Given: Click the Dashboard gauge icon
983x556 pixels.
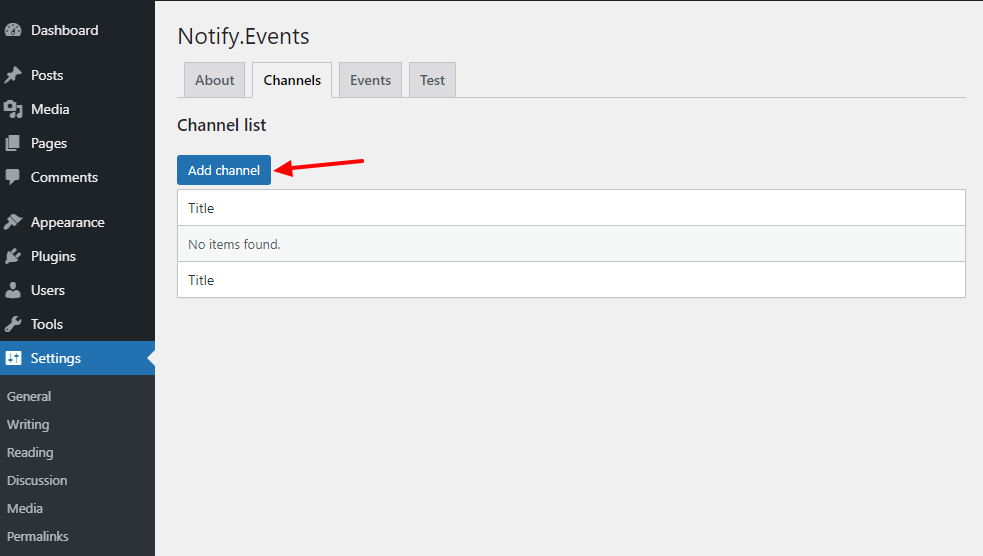Looking at the screenshot, I should (13, 30).
